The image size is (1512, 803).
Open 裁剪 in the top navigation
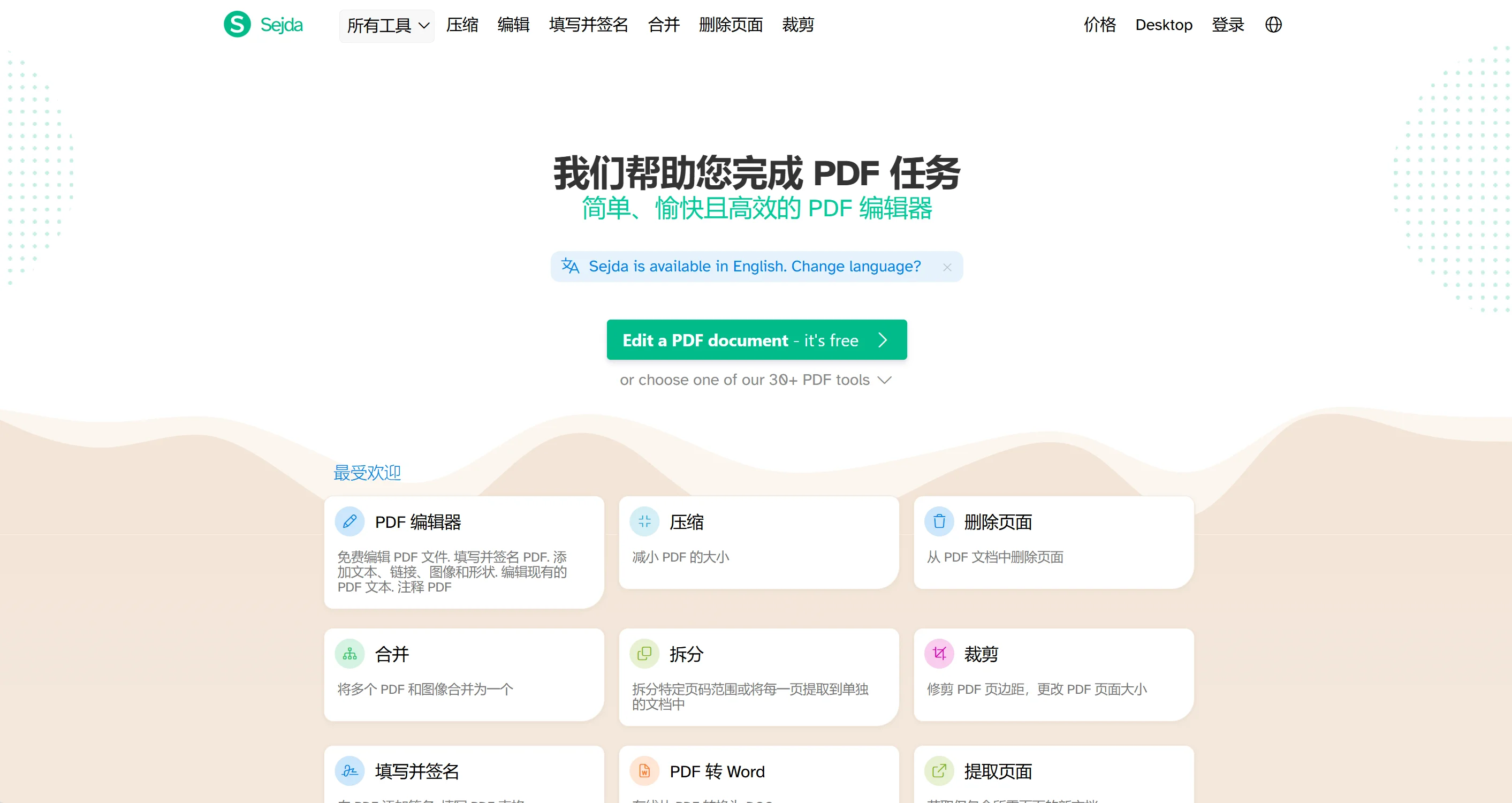pos(798,25)
